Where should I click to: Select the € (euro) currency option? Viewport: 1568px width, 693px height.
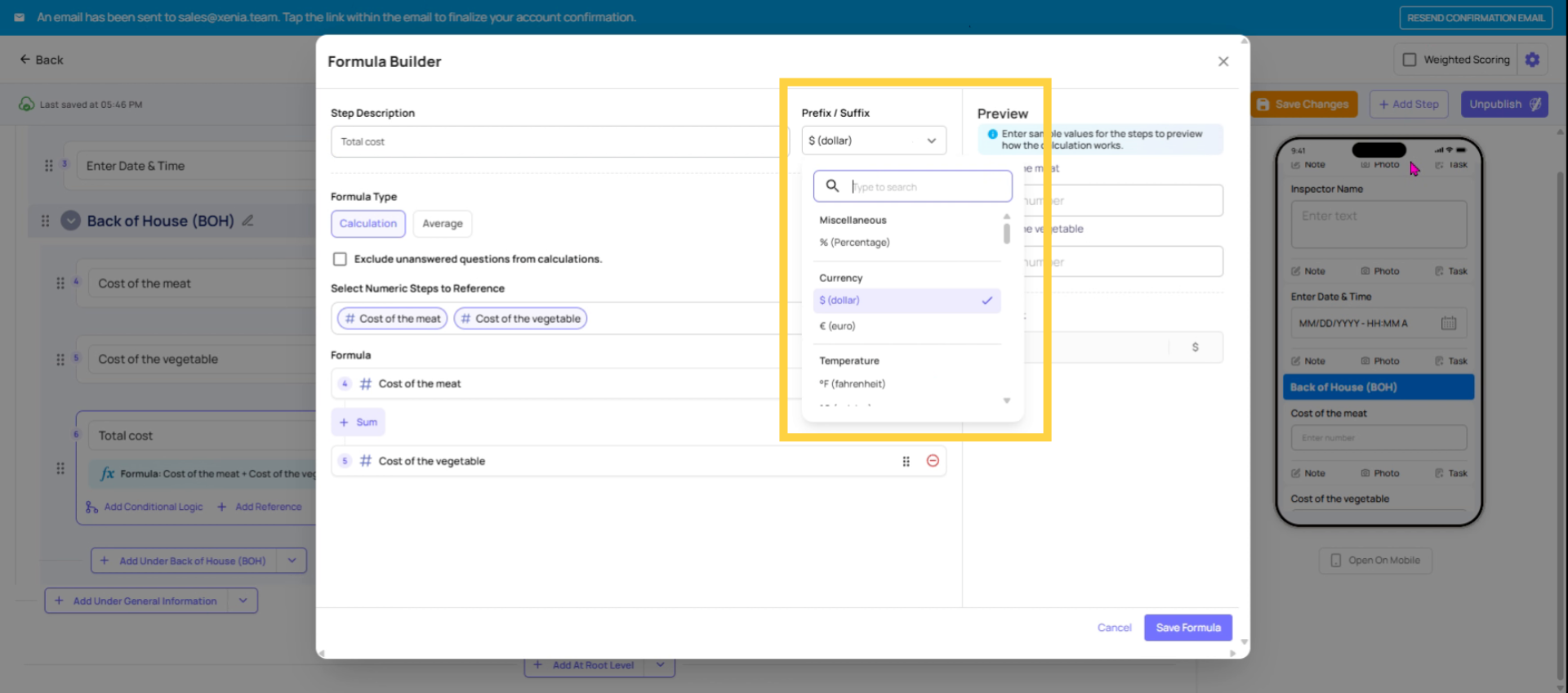click(837, 326)
